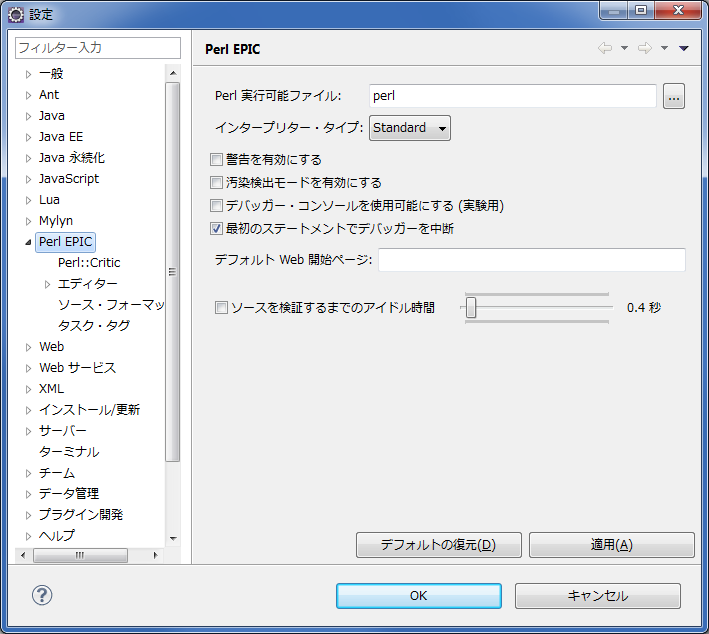Click the tree horizontal scrollbar thumb

coord(80,555)
